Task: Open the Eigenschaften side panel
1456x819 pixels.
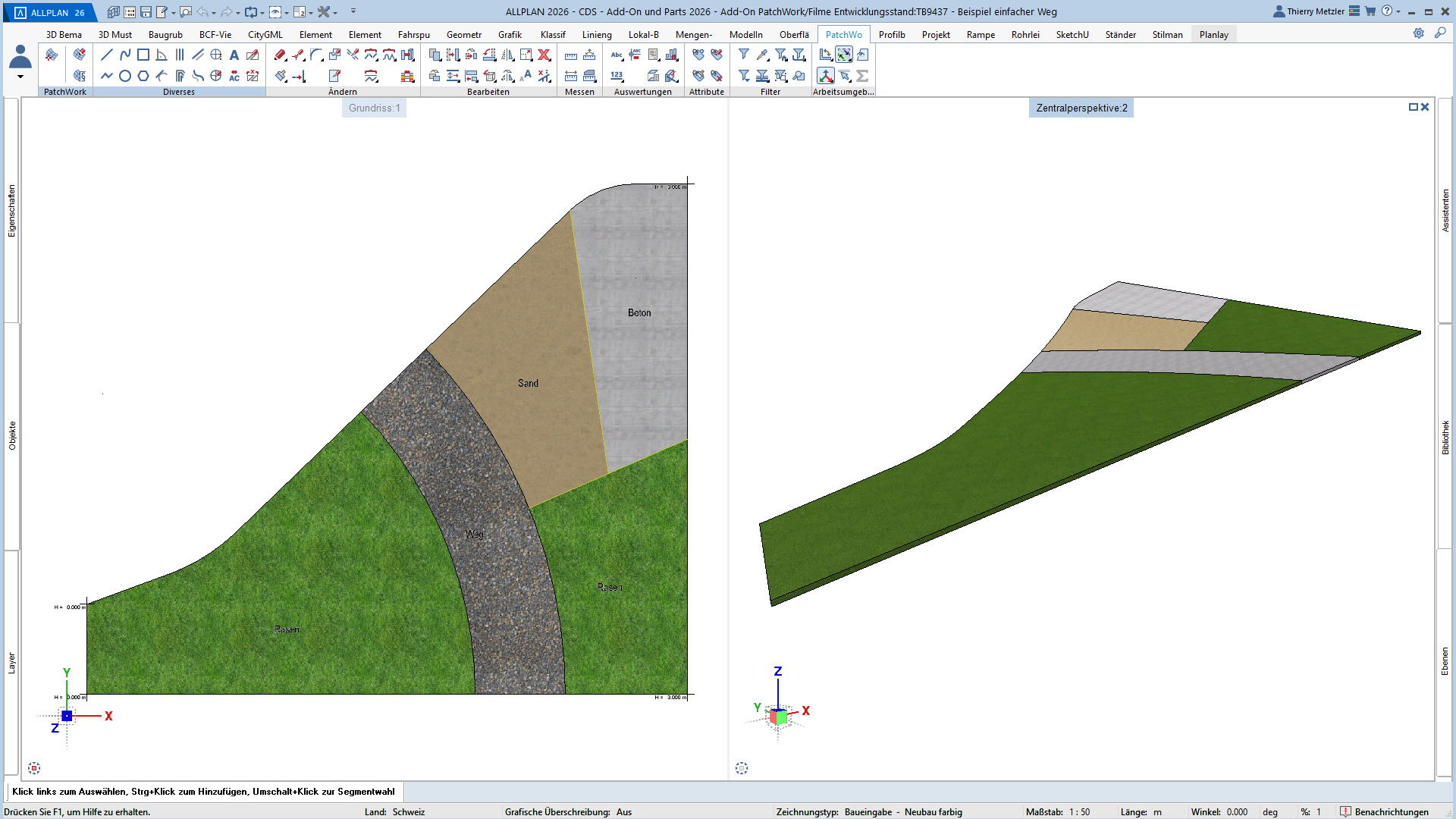Action: pyautogui.click(x=11, y=211)
